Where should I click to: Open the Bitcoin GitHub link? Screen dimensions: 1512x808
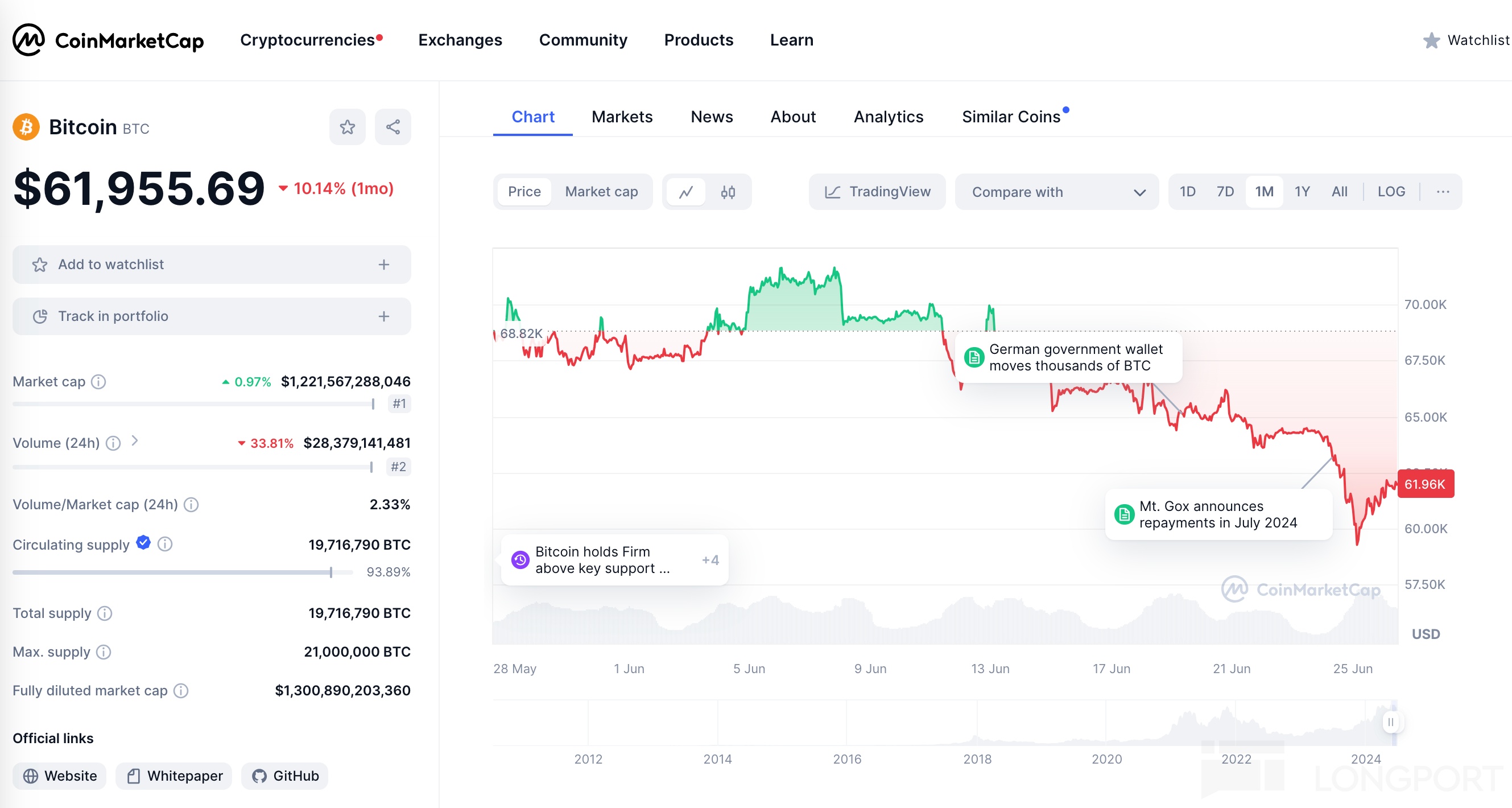284,776
